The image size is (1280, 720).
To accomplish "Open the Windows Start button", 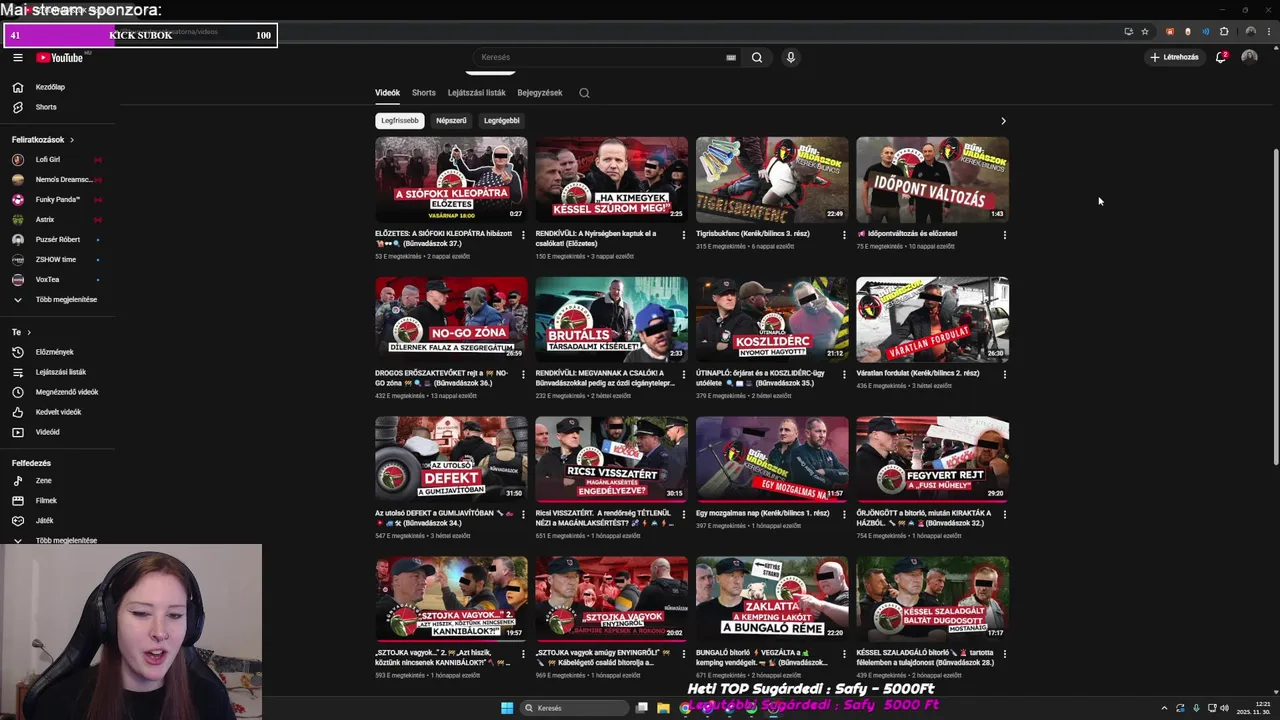I will (x=507, y=708).
